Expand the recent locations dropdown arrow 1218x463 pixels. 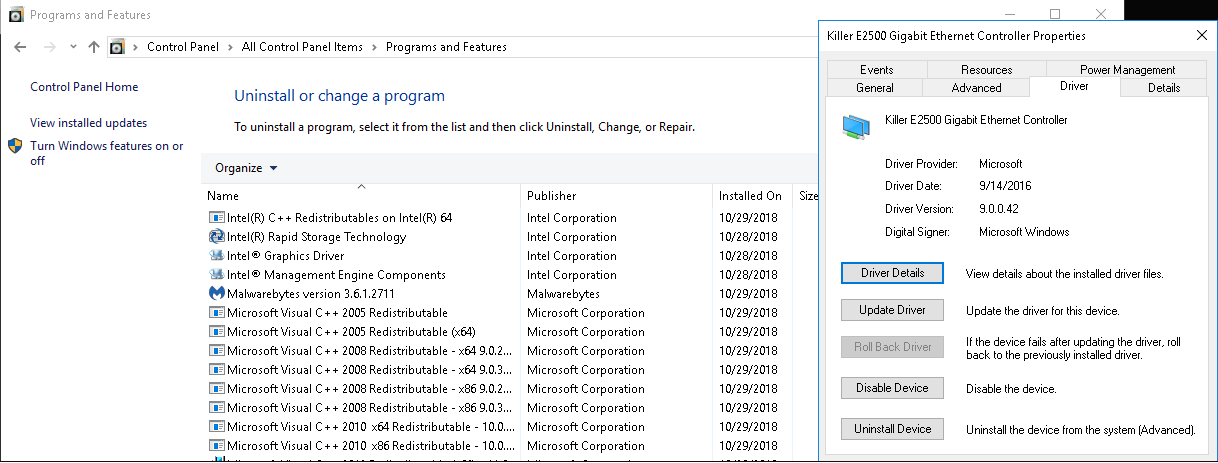[x=73, y=47]
